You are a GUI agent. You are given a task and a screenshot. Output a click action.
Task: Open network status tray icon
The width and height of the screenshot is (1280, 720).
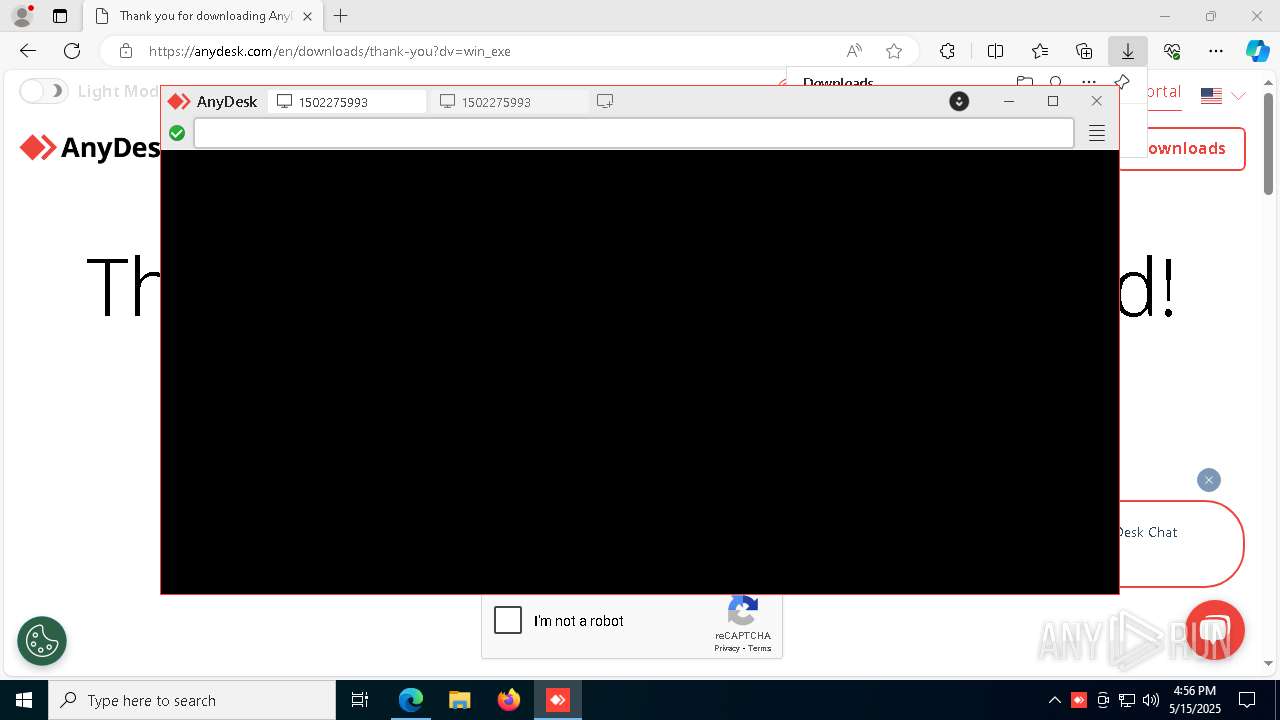pos(1127,700)
